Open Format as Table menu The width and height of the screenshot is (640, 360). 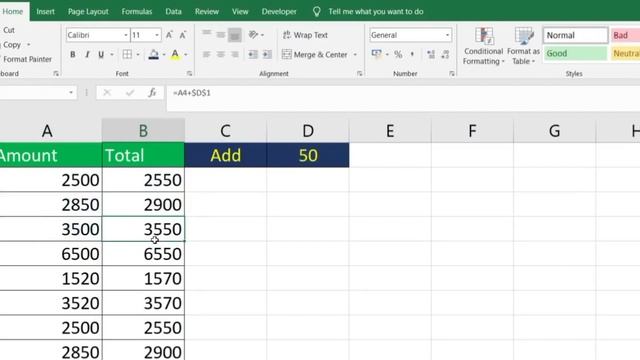point(523,46)
